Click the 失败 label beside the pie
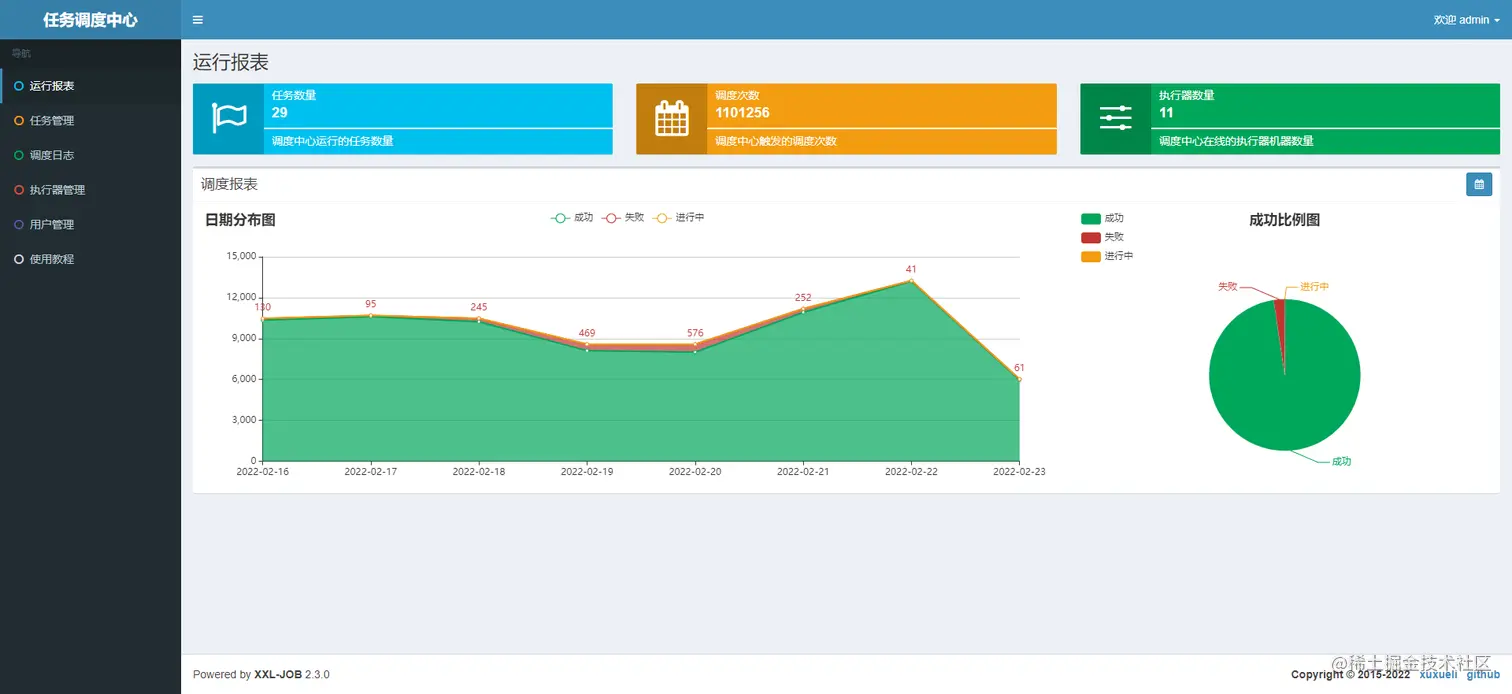The width and height of the screenshot is (1512, 694). (x=1228, y=286)
